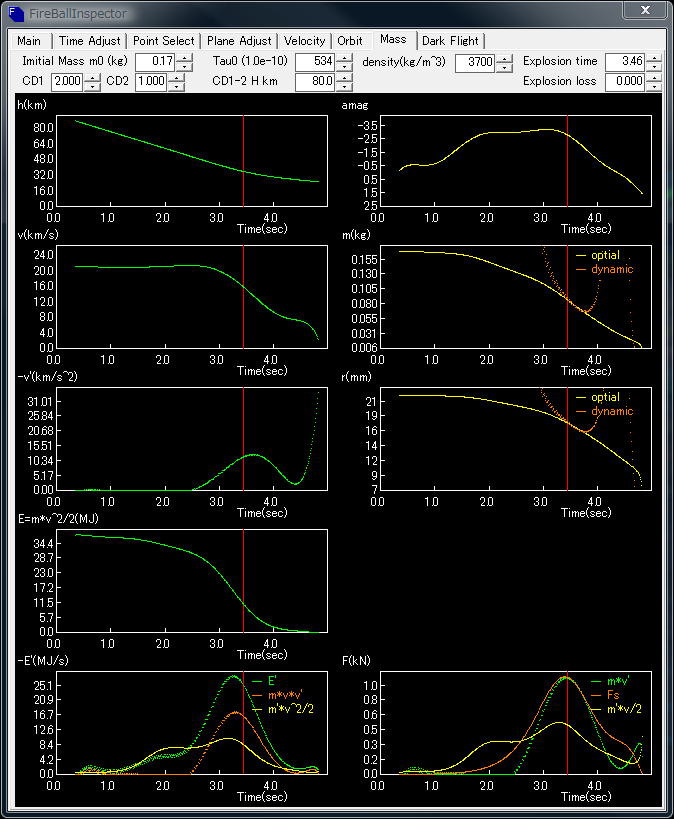
Task: Increase the density value with up arrow
Action: coord(504,58)
